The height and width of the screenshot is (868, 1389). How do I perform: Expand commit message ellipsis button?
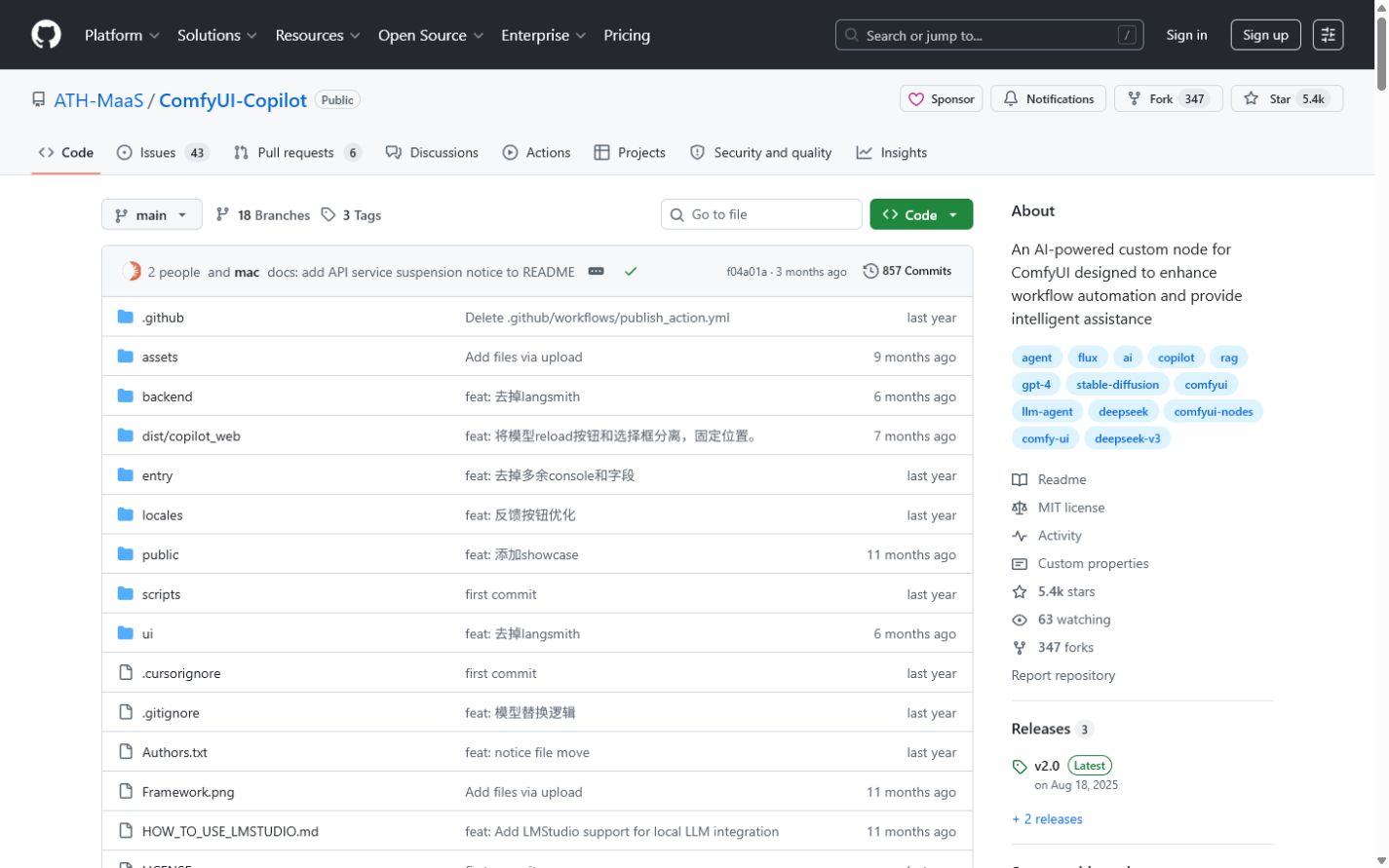tap(597, 272)
